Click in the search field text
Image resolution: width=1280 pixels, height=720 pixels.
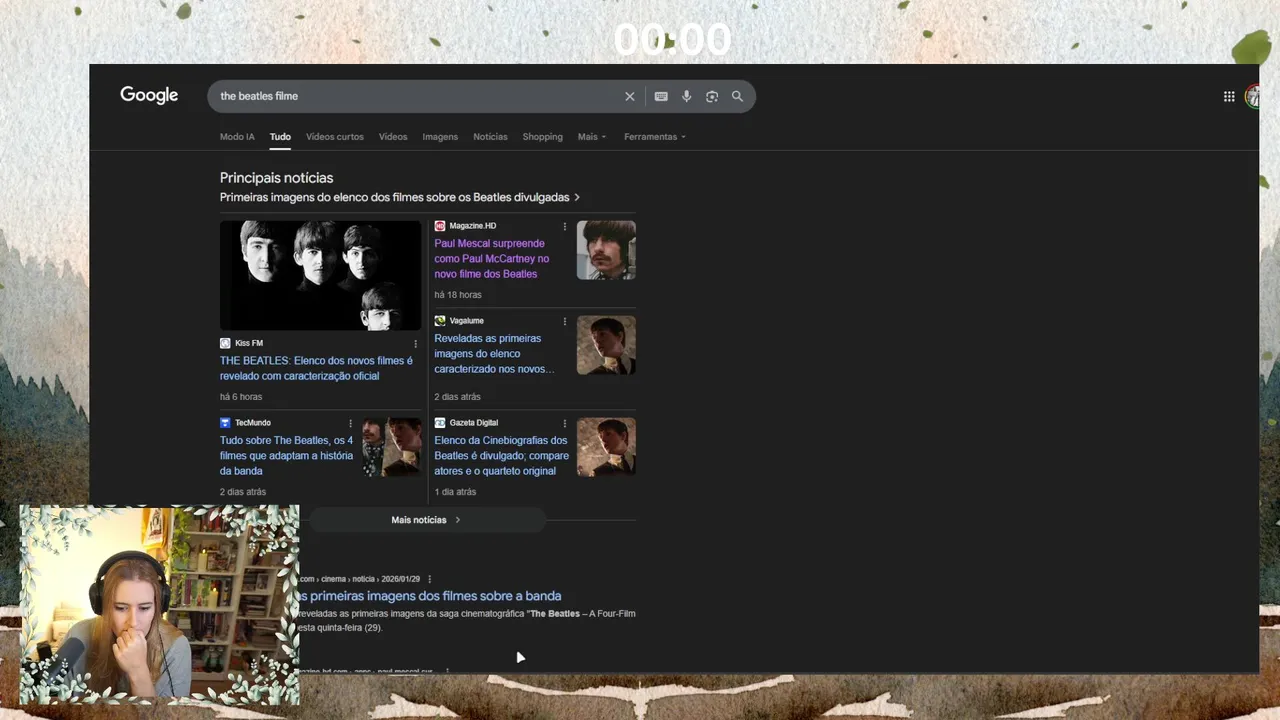[259, 96]
